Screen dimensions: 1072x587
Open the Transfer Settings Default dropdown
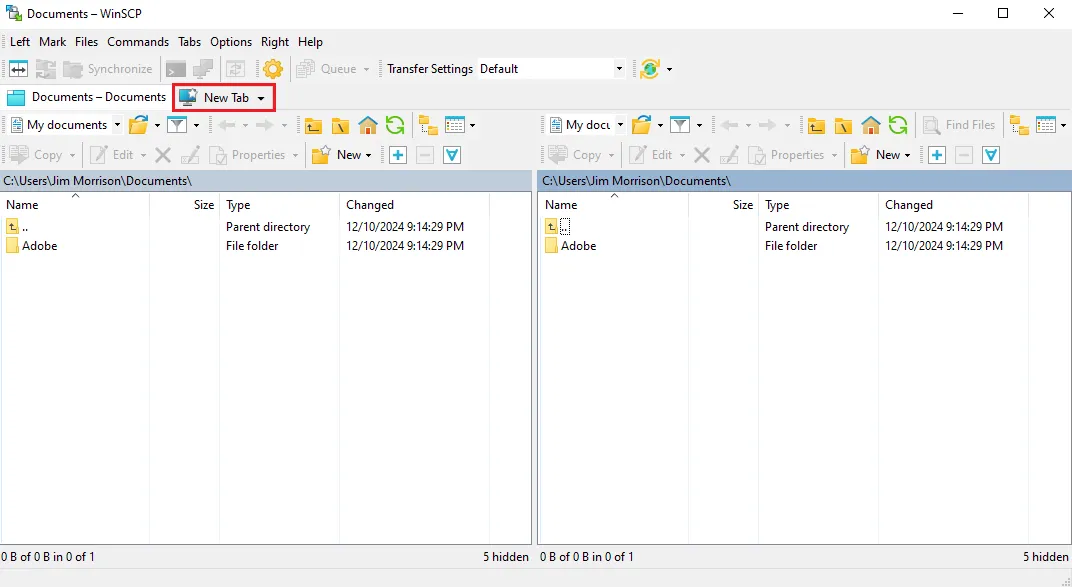click(x=619, y=69)
